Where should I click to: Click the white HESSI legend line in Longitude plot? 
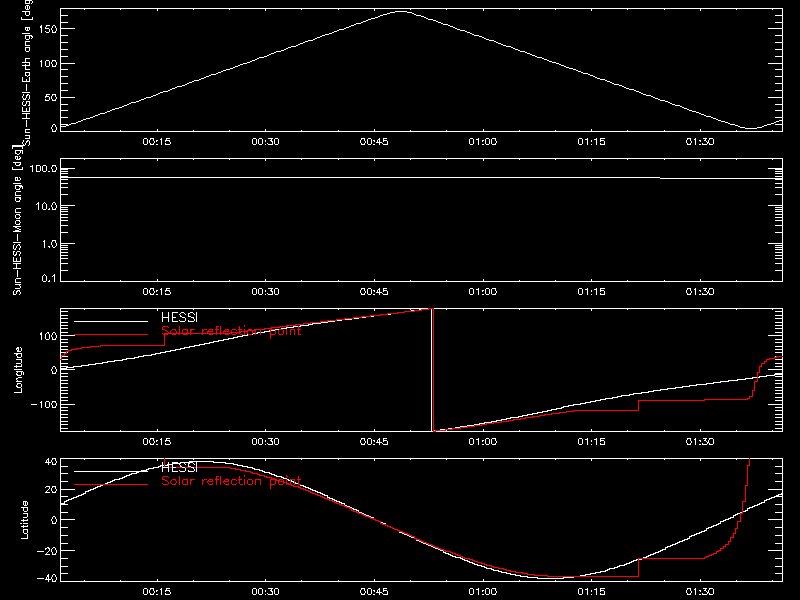click(111, 321)
